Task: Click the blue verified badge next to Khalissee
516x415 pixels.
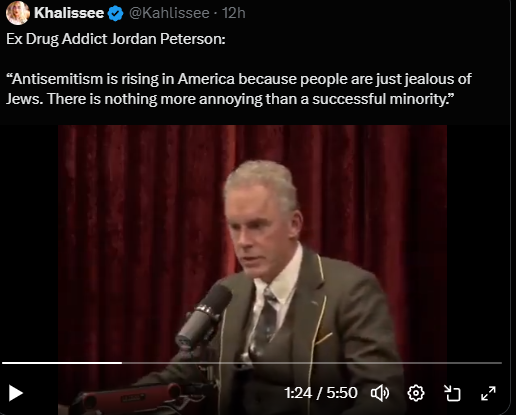Action: click(x=115, y=13)
